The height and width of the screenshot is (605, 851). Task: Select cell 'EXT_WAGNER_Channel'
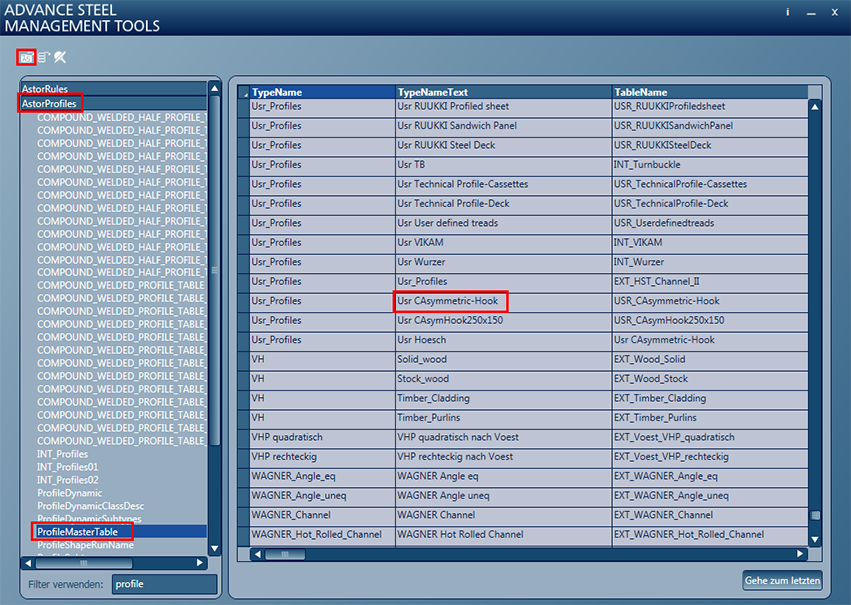(710, 515)
